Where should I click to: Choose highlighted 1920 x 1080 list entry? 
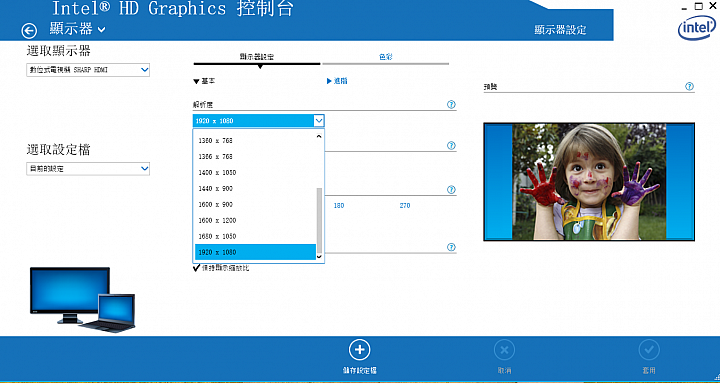255,252
